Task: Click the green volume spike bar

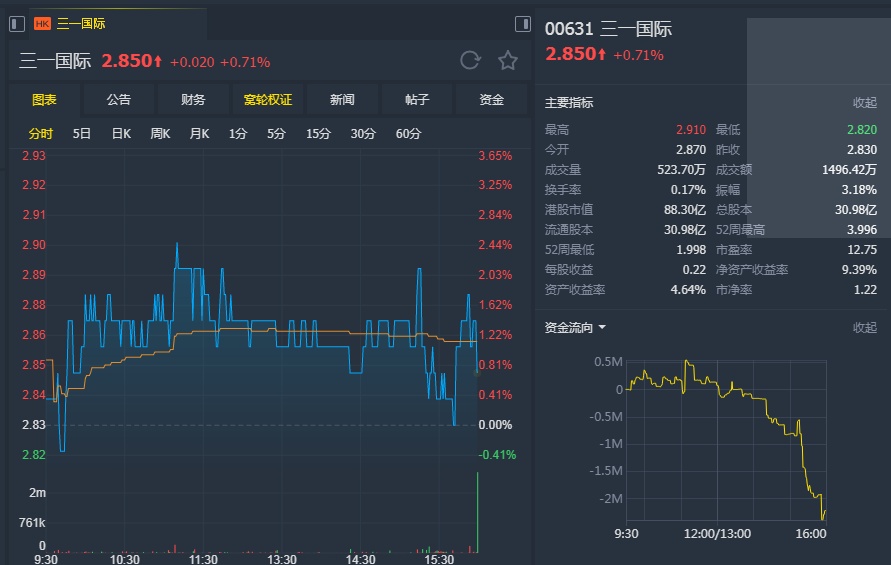Action: tap(477, 512)
